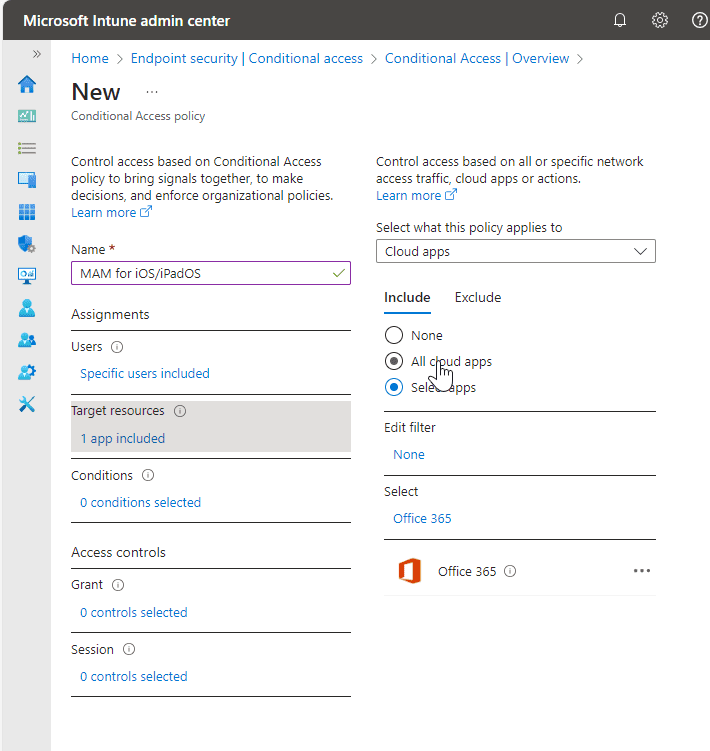Click Specific users included link
Image resolution: width=710 pixels, height=751 pixels.
(145, 374)
